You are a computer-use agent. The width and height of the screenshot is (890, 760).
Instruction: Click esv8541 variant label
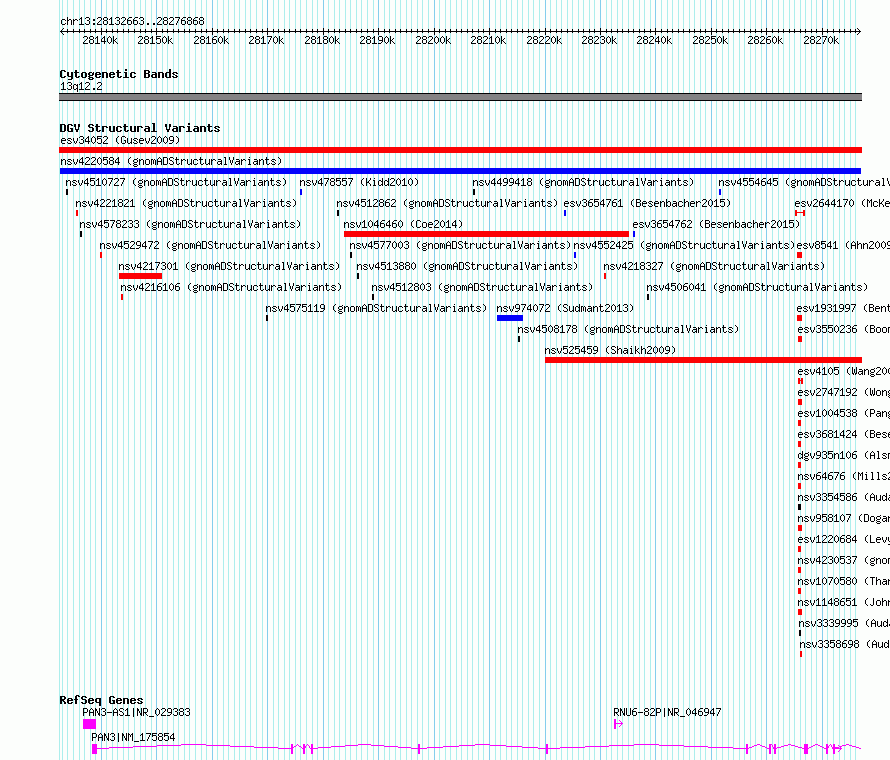(x=843, y=245)
